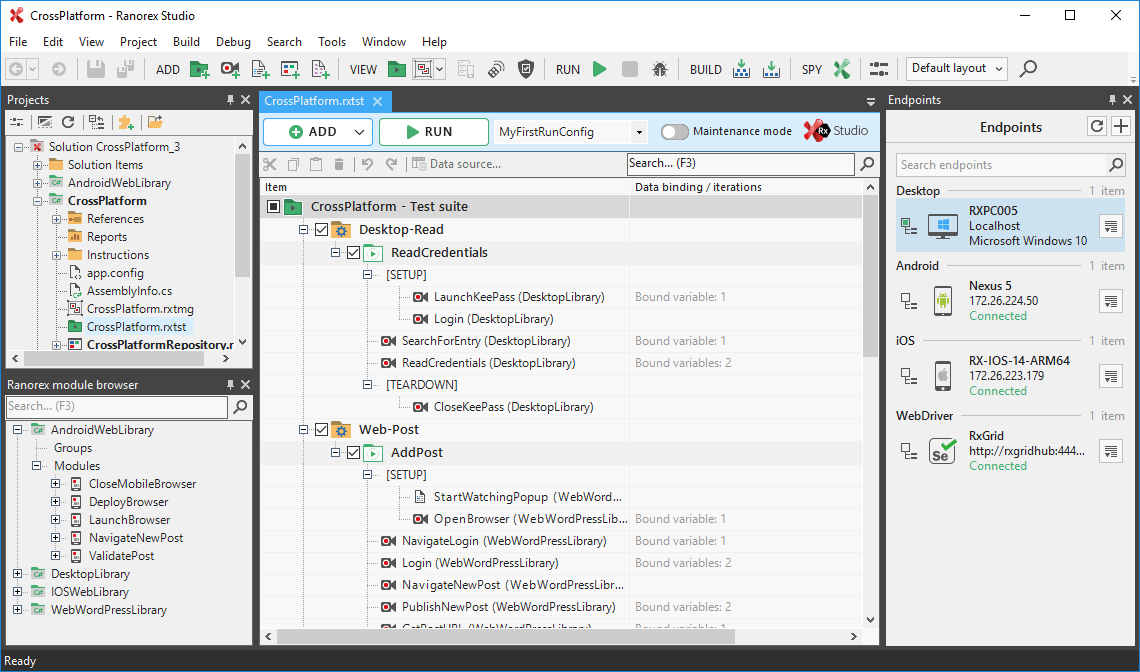
Task: Uncheck the AddPost checkbox
Action: (353, 453)
